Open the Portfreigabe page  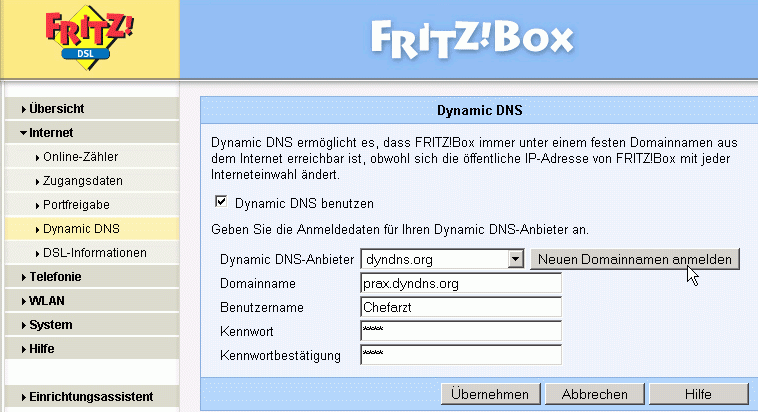point(92,205)
